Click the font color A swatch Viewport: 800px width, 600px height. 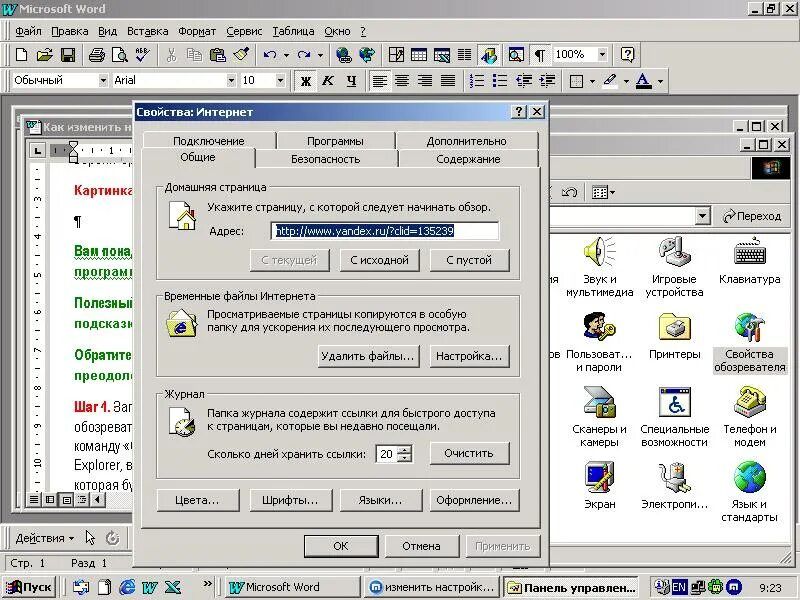pyautogui.click(x=643, y=81)
